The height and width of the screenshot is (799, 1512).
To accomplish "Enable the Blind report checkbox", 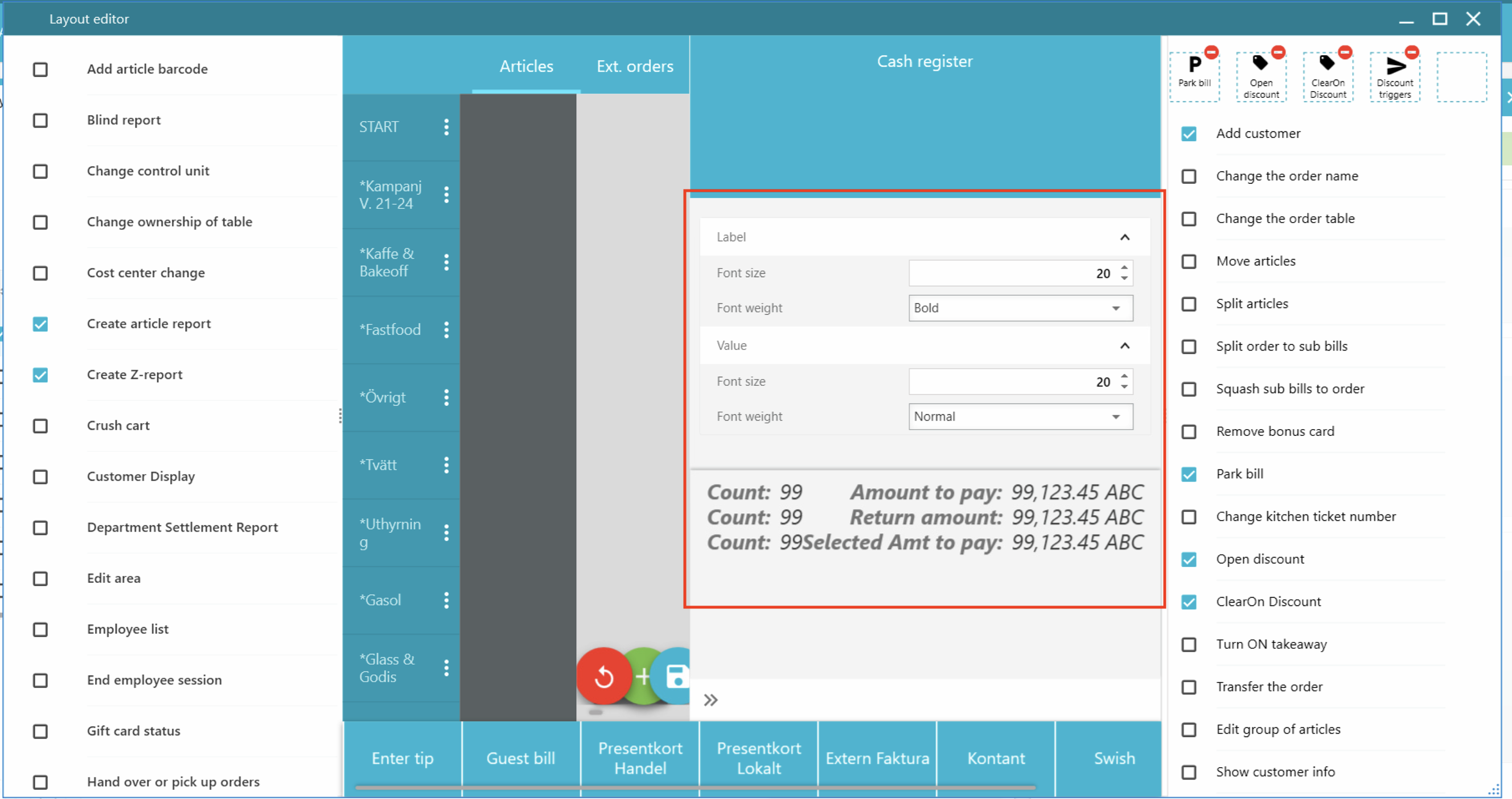I will [x=40, y=120].
